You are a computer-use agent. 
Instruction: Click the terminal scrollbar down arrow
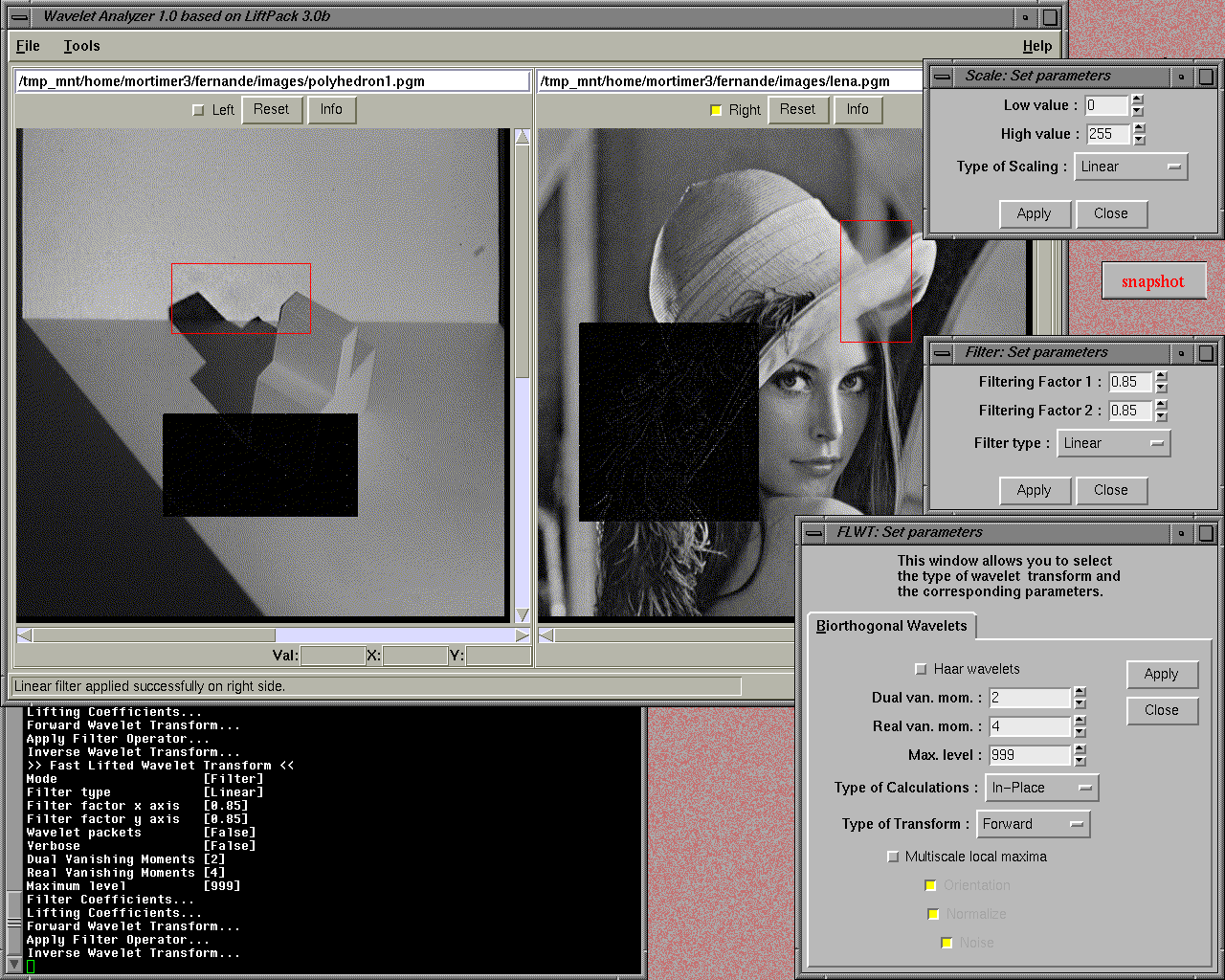[x=13, y=964]
